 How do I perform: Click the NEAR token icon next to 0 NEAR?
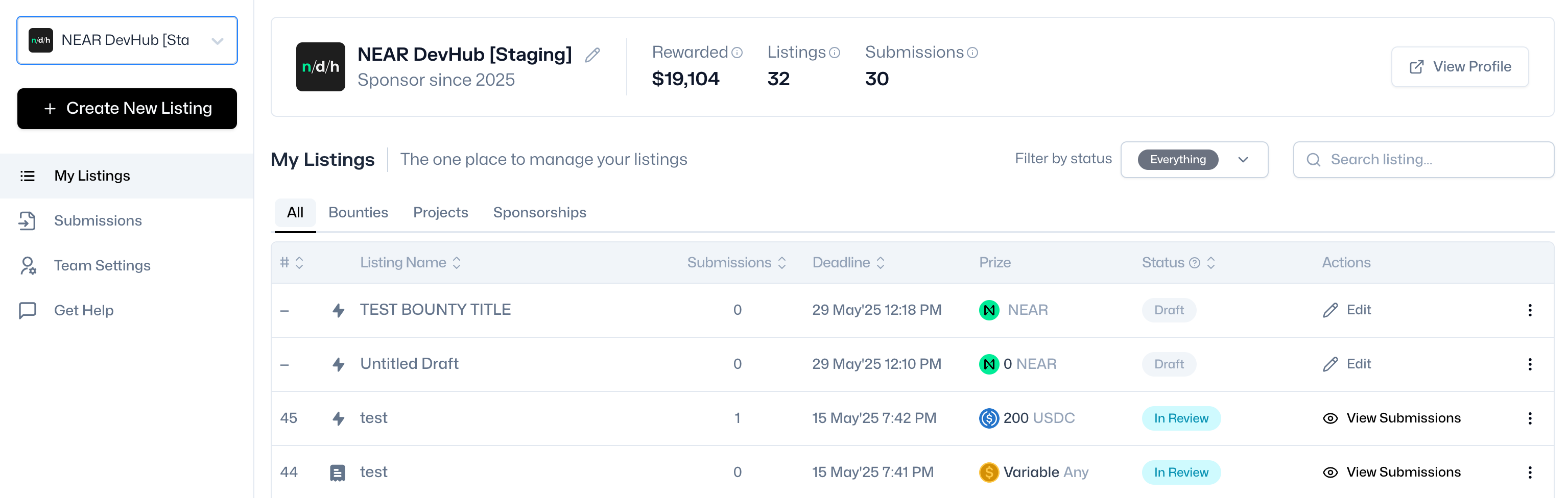(988, 364)
